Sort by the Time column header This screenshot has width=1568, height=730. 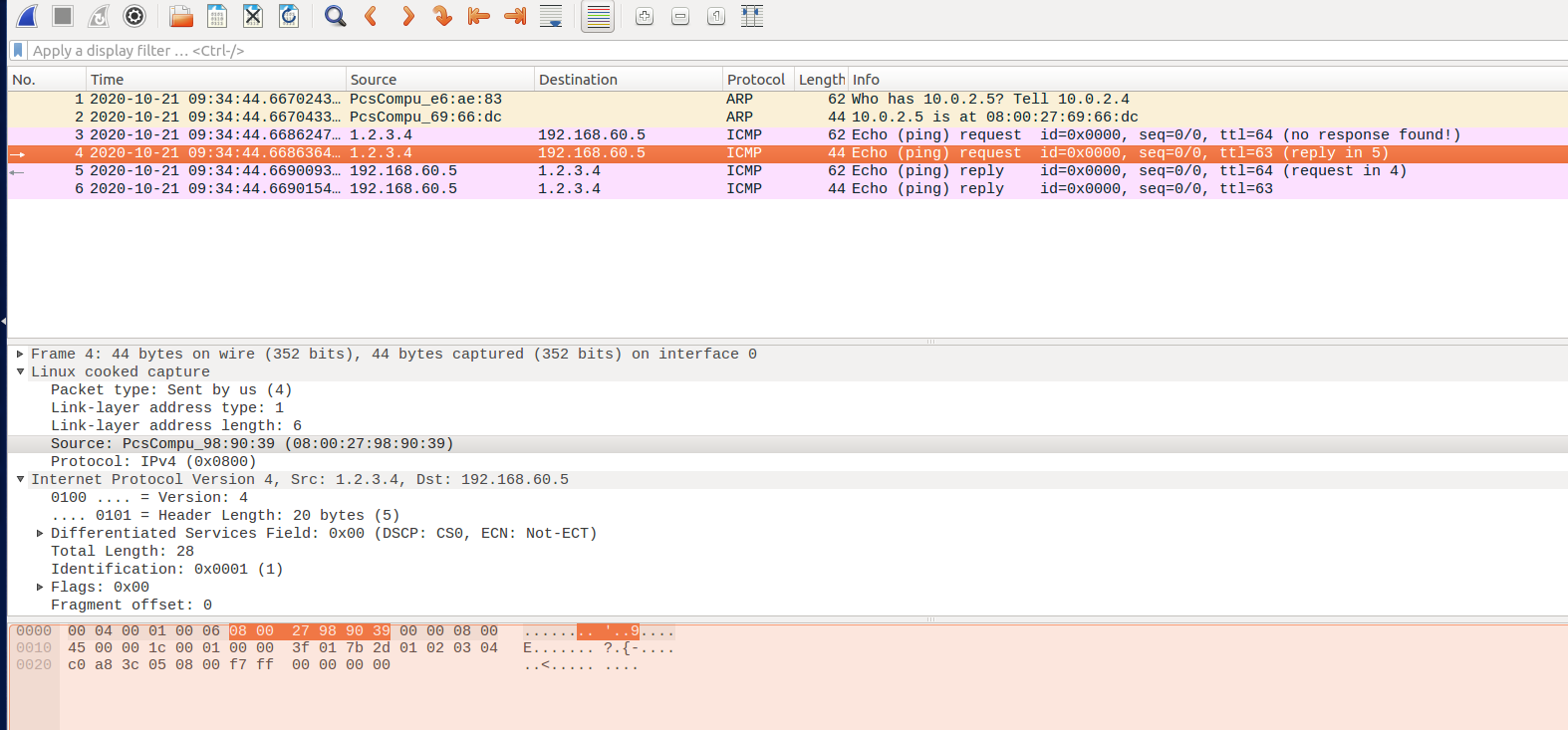point(215,80)
